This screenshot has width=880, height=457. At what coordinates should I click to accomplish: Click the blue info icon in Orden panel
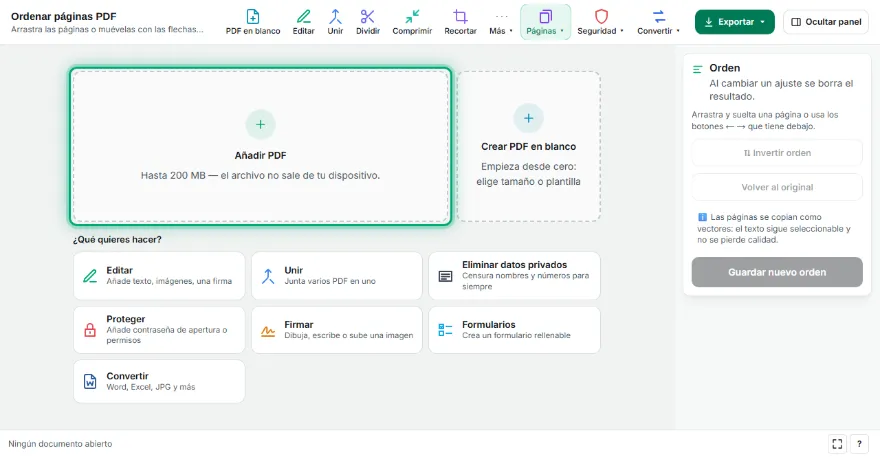[702, 217]
